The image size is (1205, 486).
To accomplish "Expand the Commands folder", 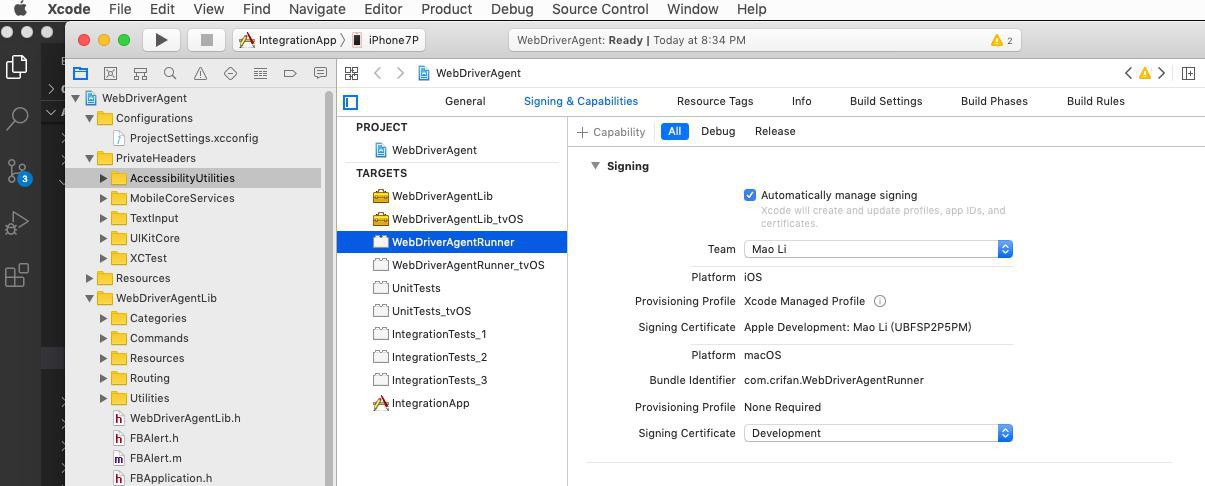I will [x=103, y=338].
